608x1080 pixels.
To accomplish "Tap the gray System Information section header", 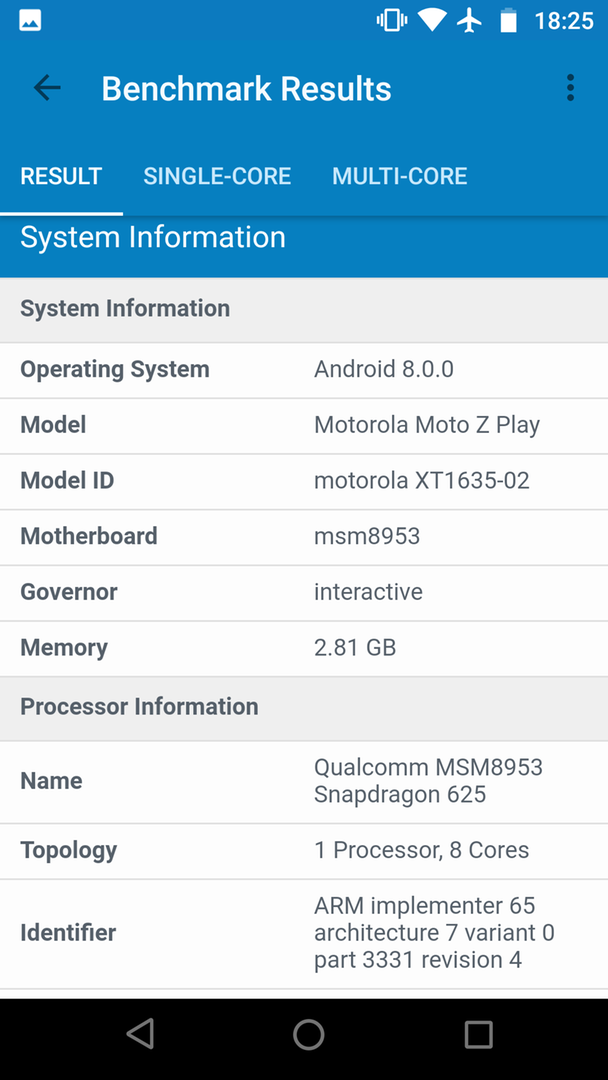I will coord(304,309).
